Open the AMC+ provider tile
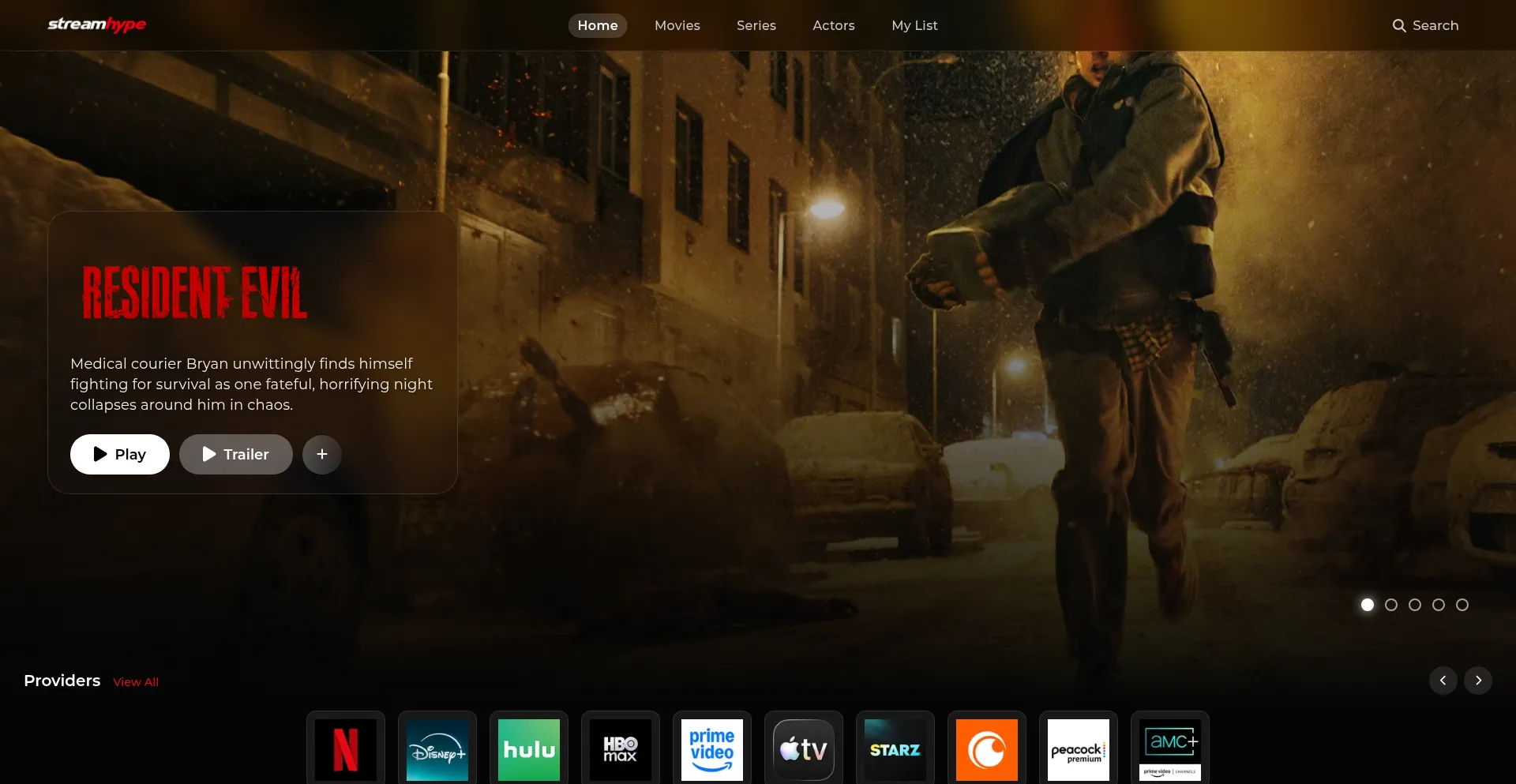Screen dimensions: 1516x784 1170,748
